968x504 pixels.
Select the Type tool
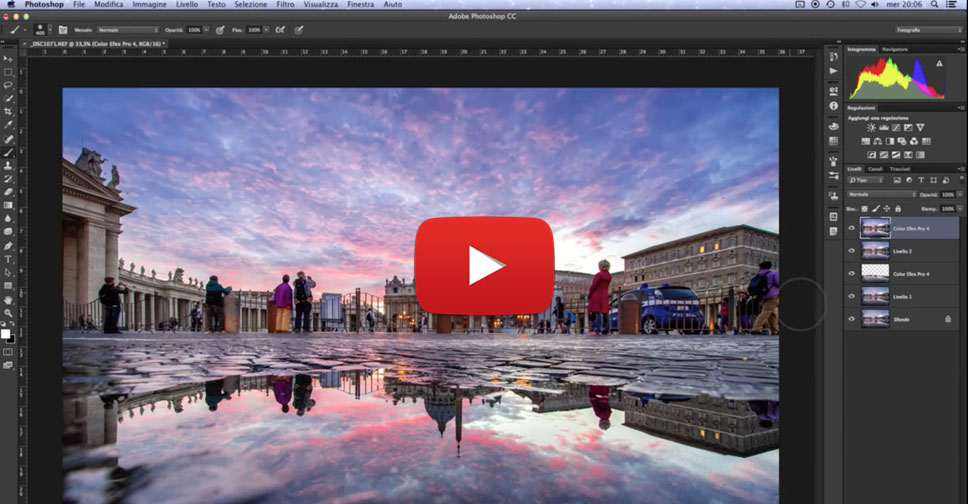point(8,259)
